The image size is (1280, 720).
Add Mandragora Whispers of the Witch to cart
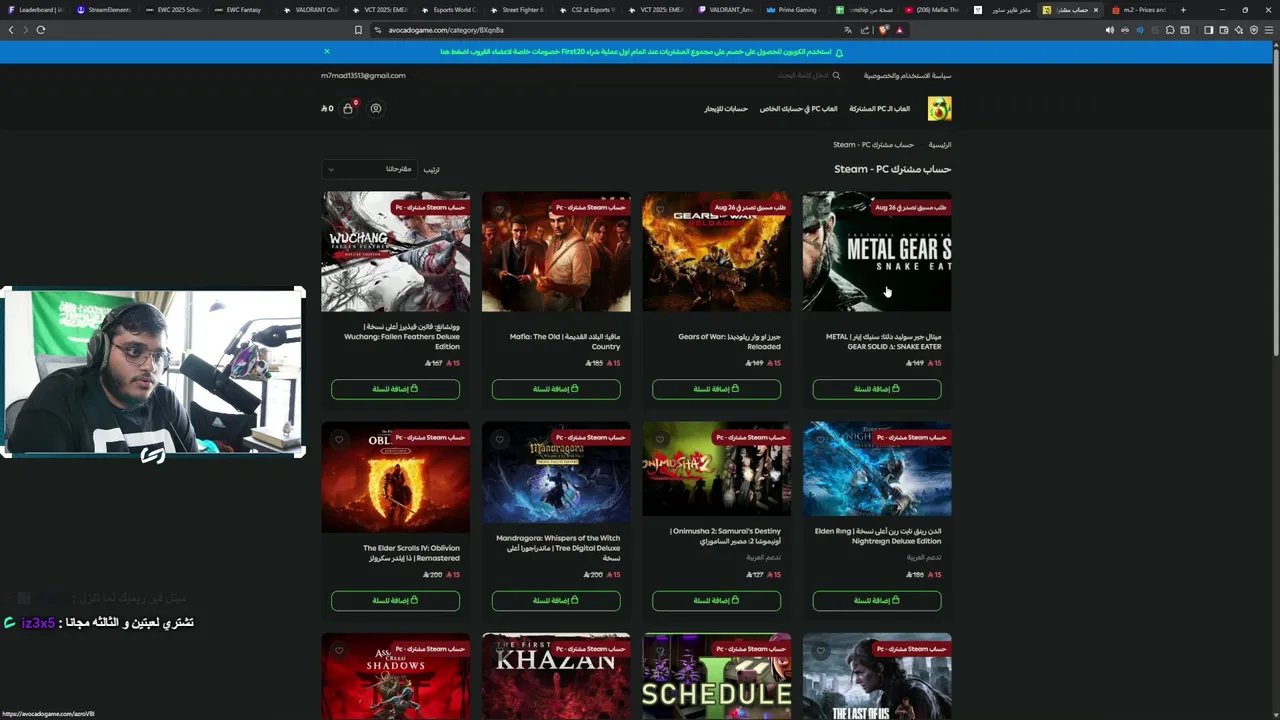pyautogui.click(x=556, y=600)
